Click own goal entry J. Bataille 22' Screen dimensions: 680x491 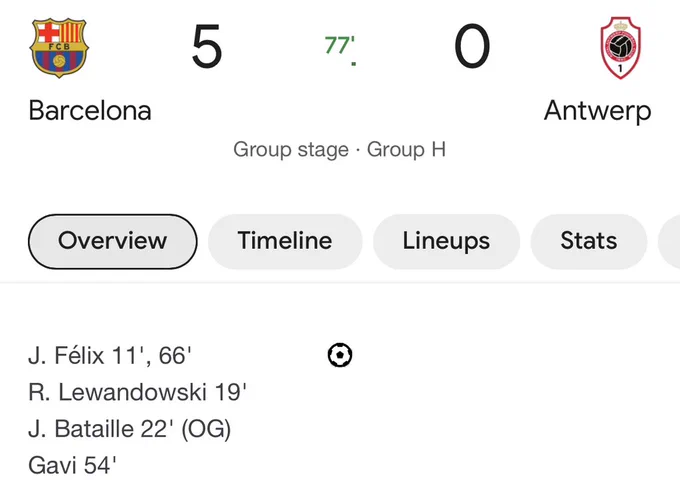tap(130, 429)
